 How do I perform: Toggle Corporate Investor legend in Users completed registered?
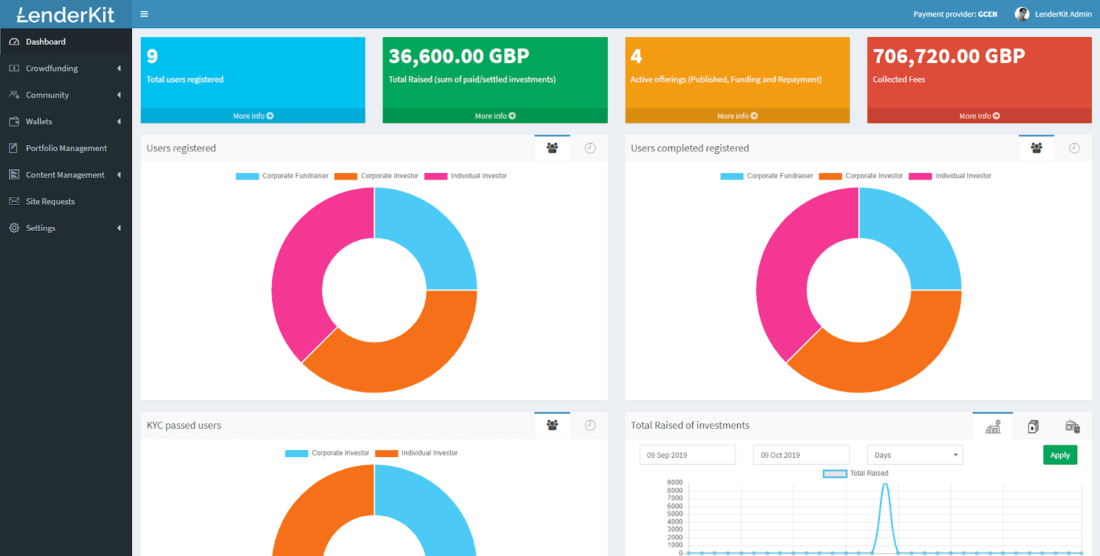pos(861,176)
